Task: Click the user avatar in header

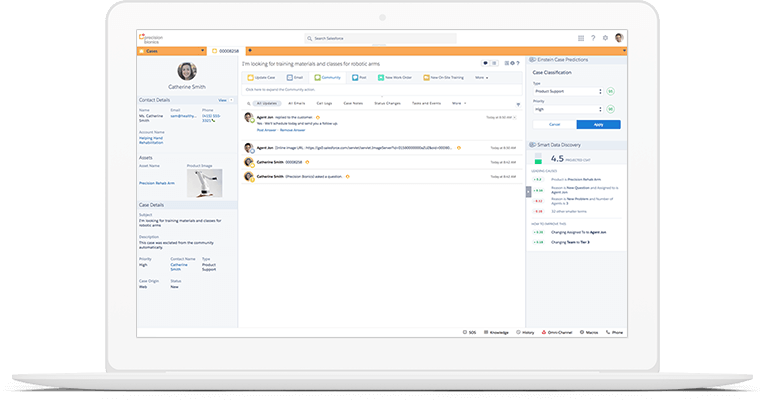Action: click(619, 38)
